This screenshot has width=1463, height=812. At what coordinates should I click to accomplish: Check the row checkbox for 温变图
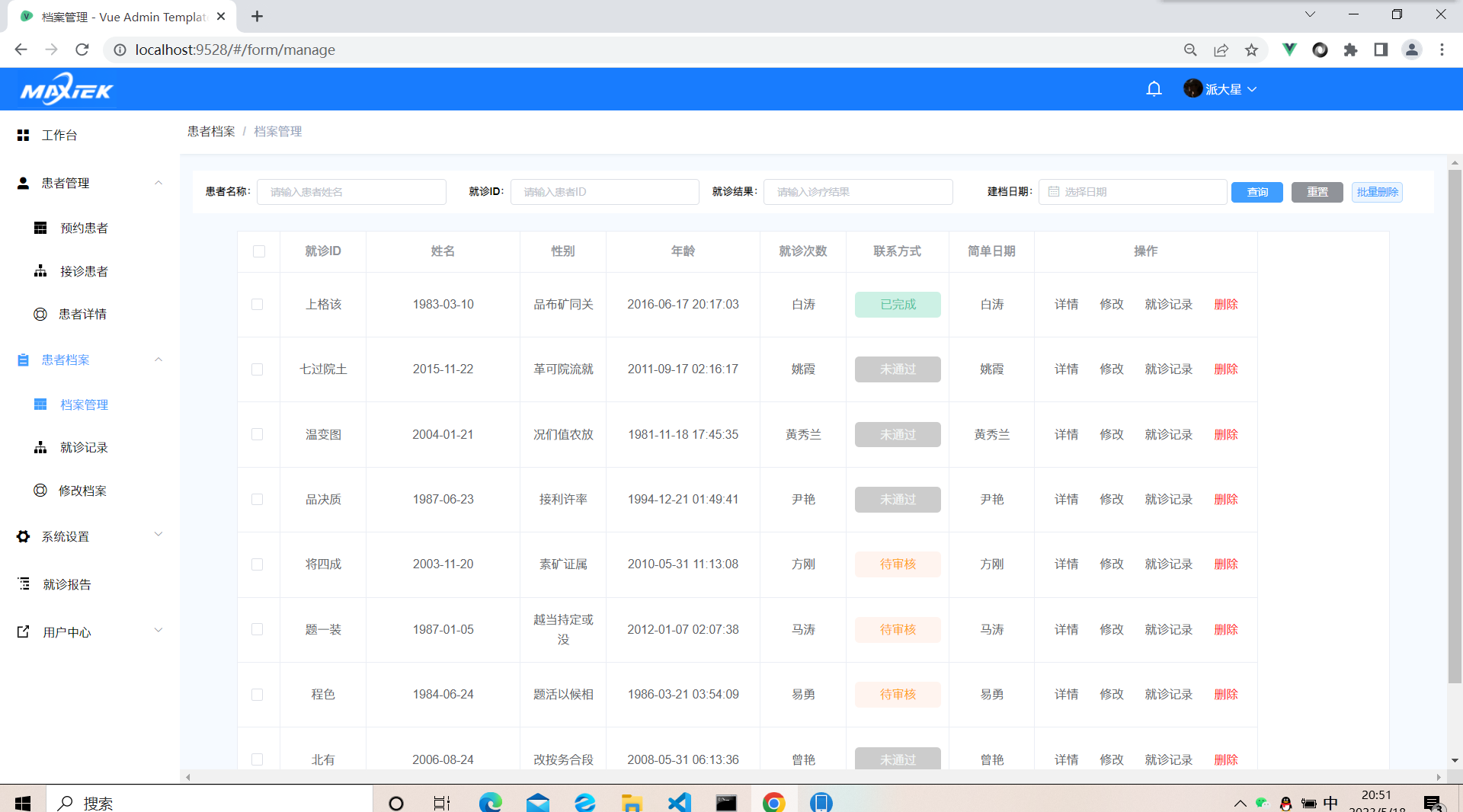click(258, 434)
